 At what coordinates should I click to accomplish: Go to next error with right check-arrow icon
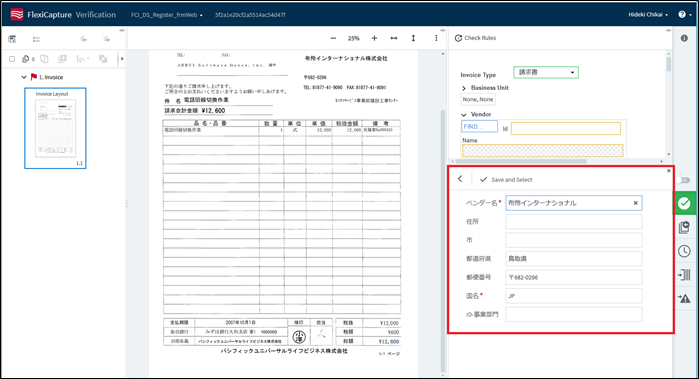point(107,39)
